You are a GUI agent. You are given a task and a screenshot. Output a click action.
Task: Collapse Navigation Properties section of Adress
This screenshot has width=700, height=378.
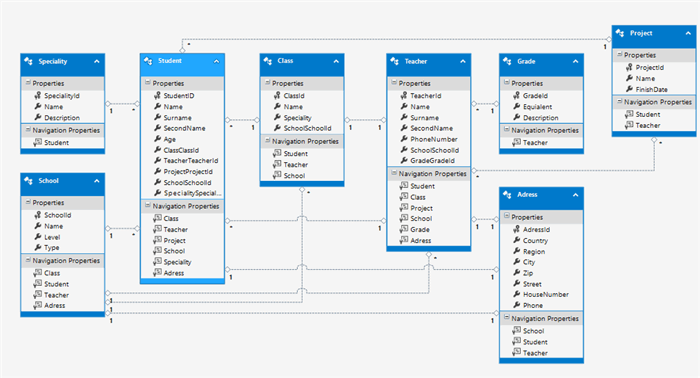(507, 318)
